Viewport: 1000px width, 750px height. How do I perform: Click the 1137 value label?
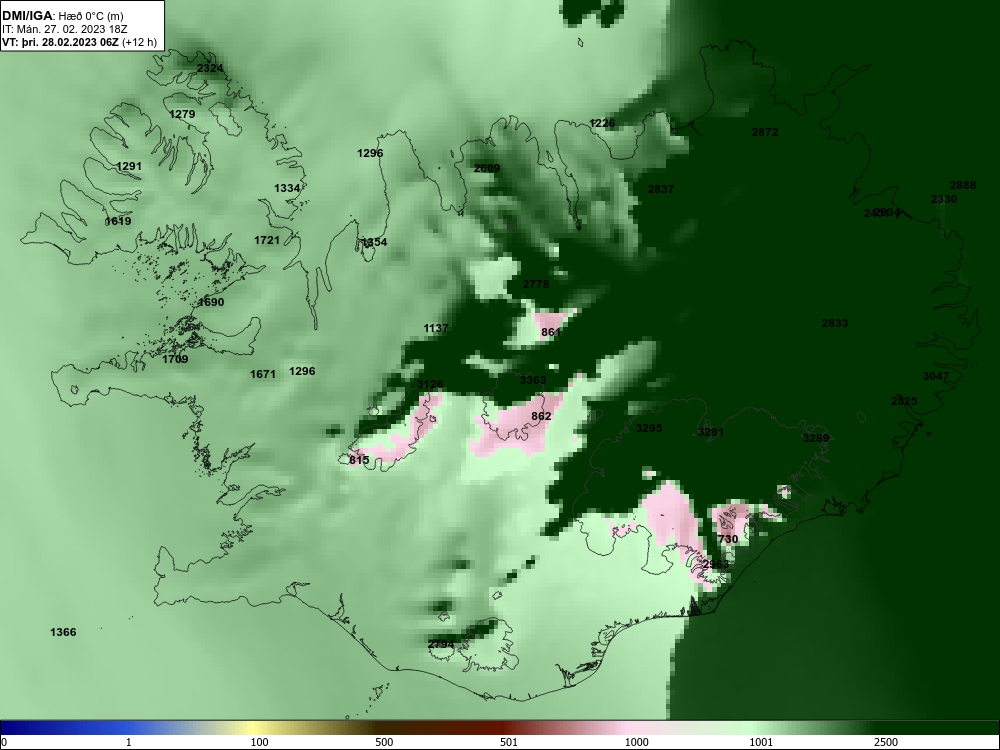tap(436, 328)
